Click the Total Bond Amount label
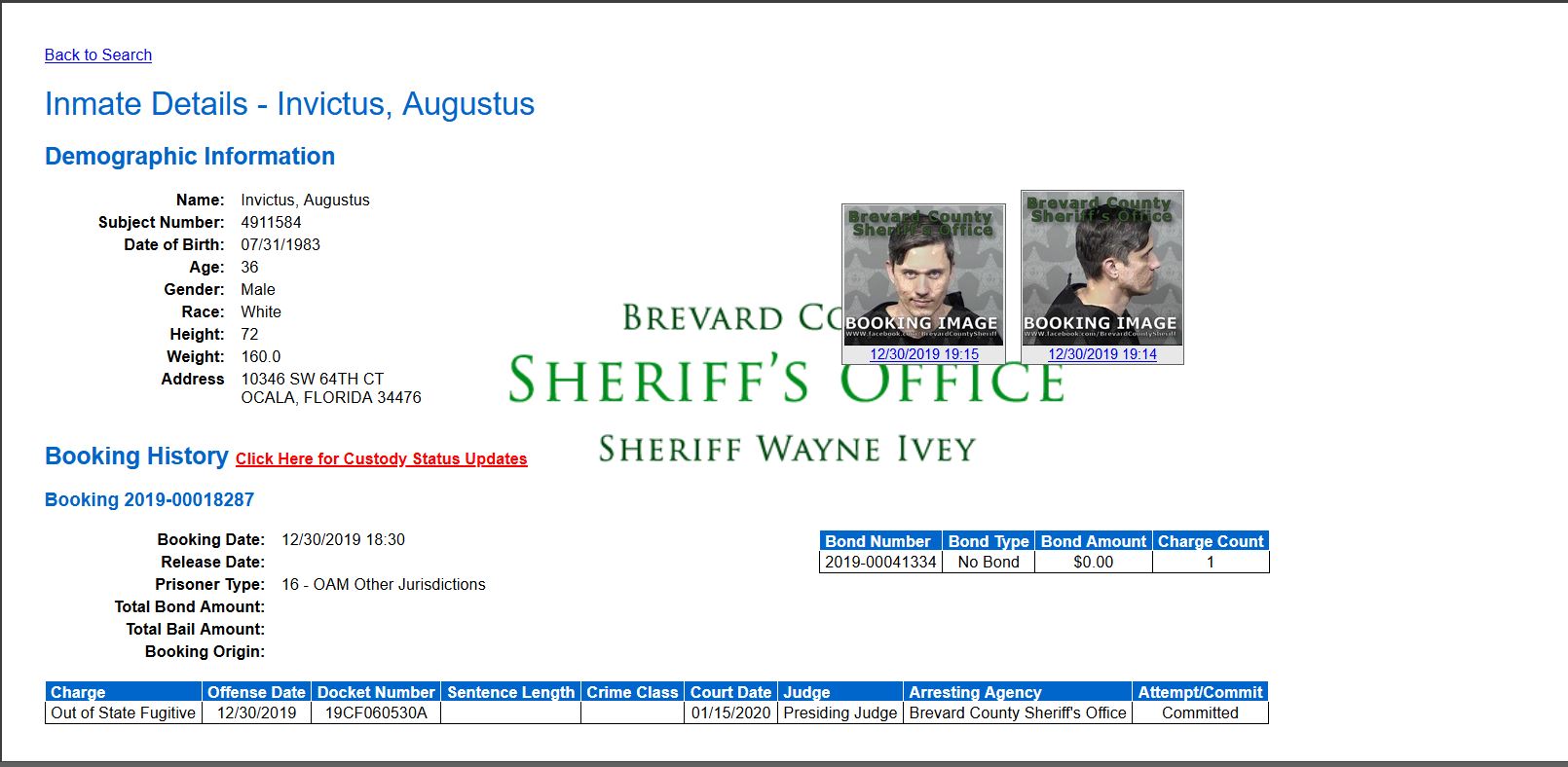Image resolution: width=1568 pixels, height=767 pixels. pos(189,607)
